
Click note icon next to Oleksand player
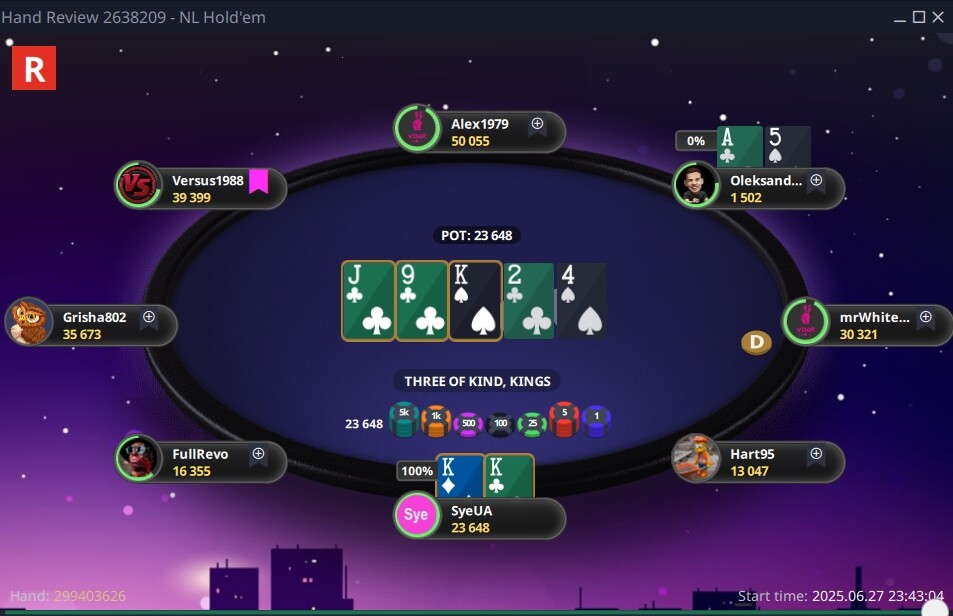click(816, 180)
